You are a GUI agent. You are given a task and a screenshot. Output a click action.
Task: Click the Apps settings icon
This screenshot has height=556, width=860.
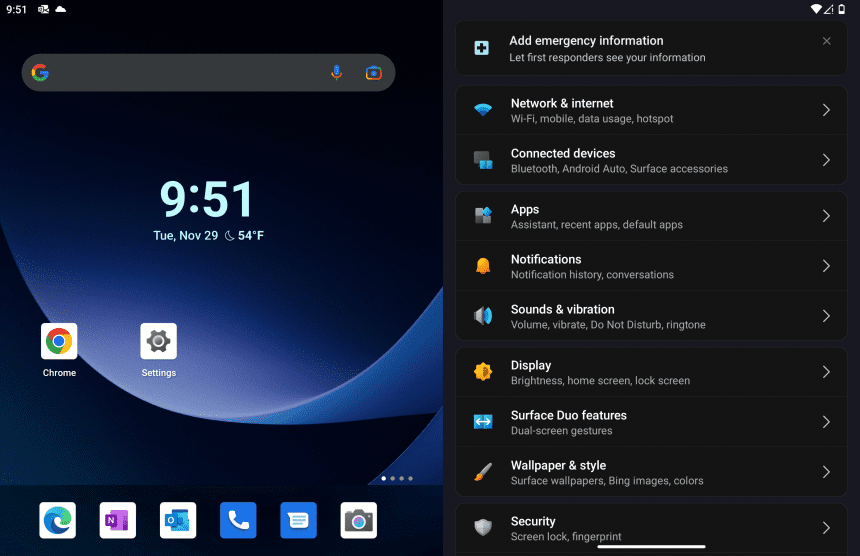483,216
